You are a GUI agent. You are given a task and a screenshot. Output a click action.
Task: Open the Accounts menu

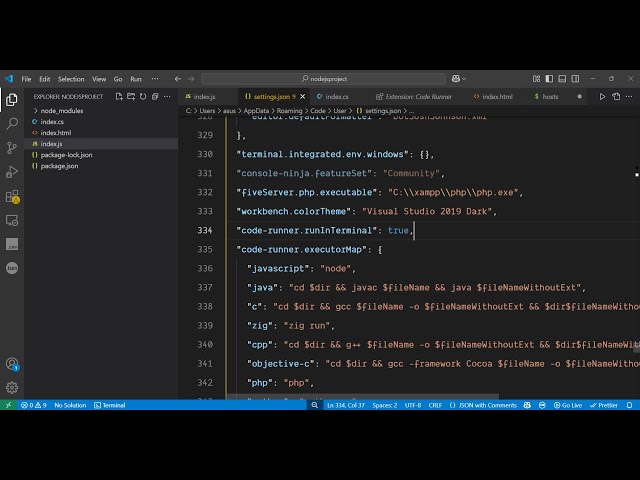click(12, 364)
